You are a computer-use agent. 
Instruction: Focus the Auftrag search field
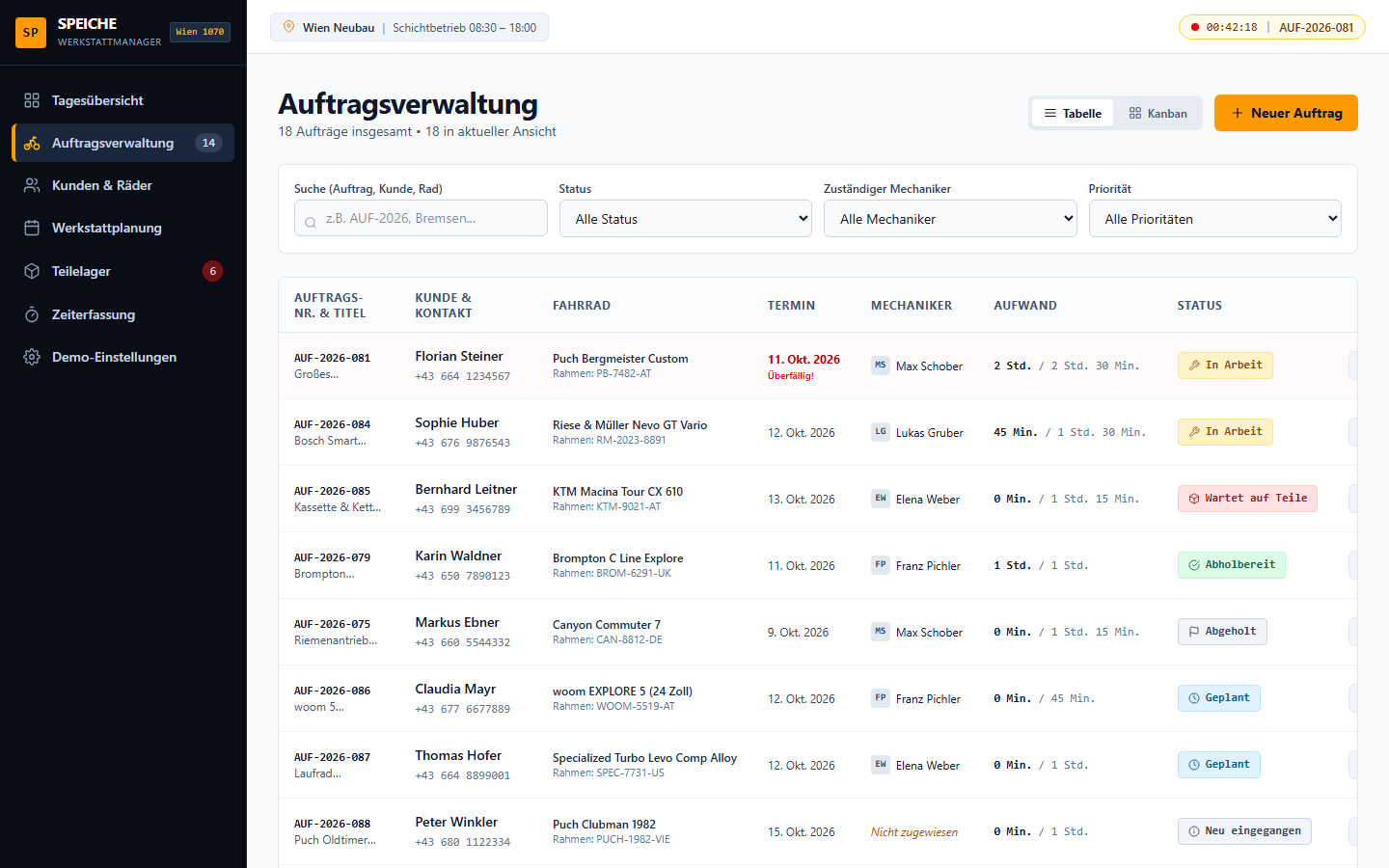point(421,218)
